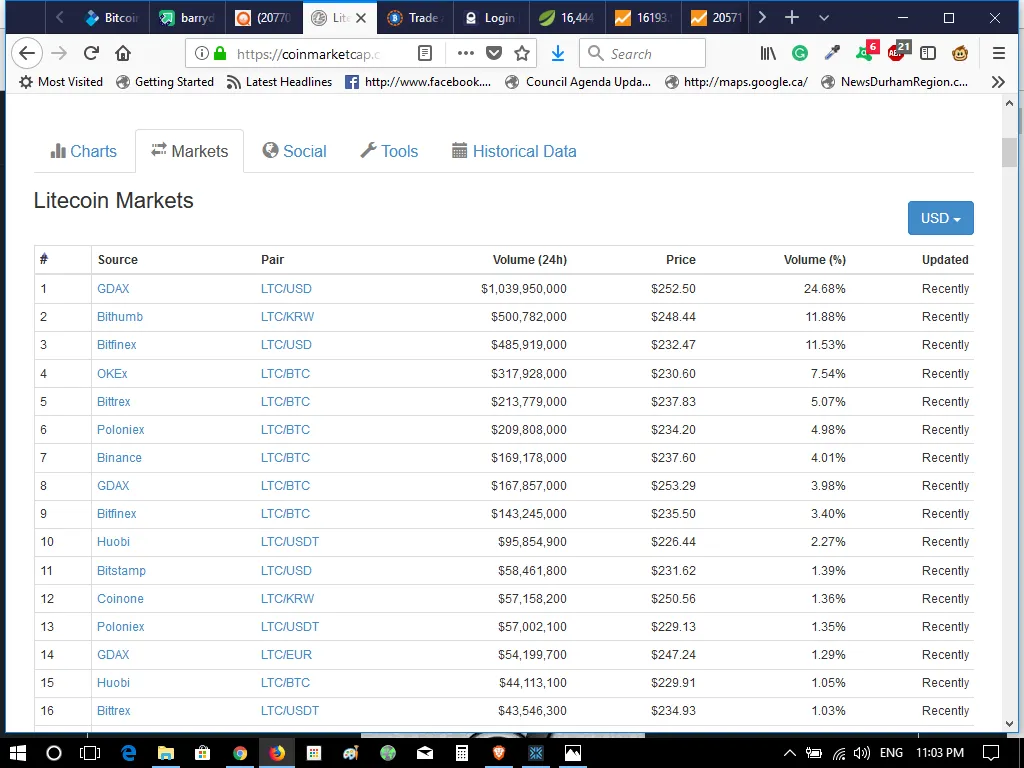Open the Windows Start menu
The height and width of the screenshot is (768, 1024).
[x=18, y=753]
